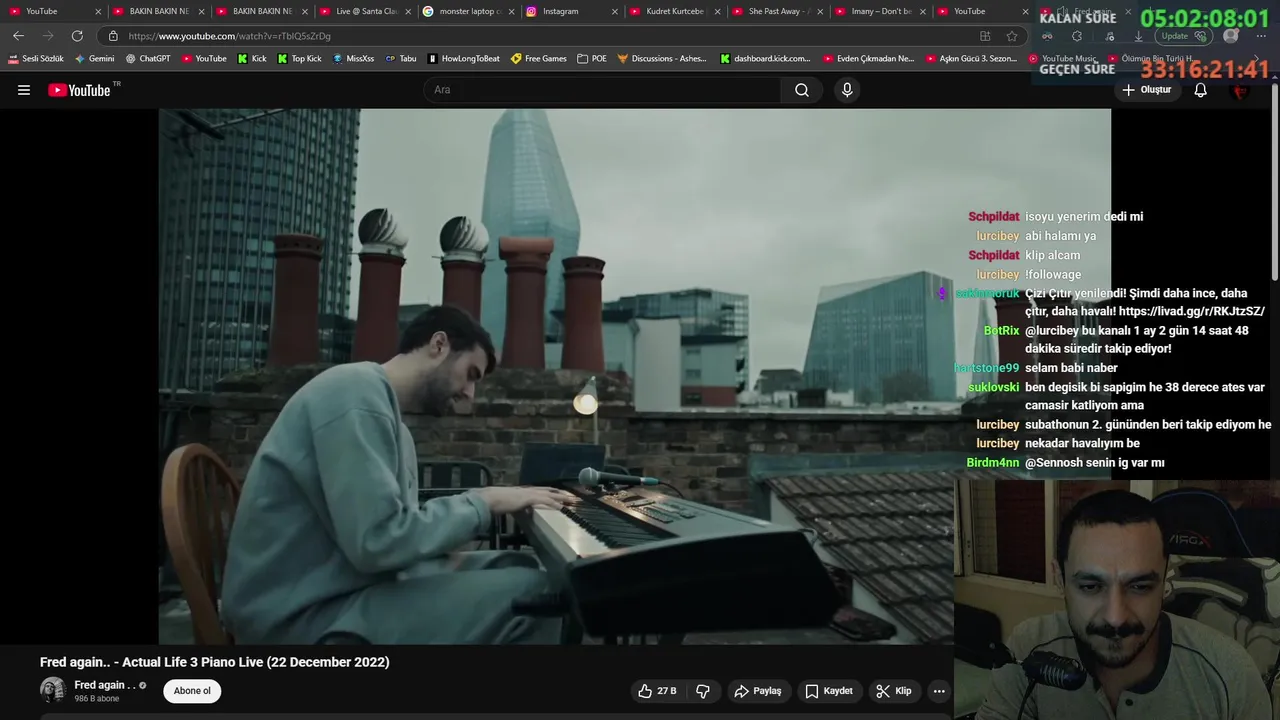
Task: Open Fred again . . channel name link
Action: (x=105, y=685)
